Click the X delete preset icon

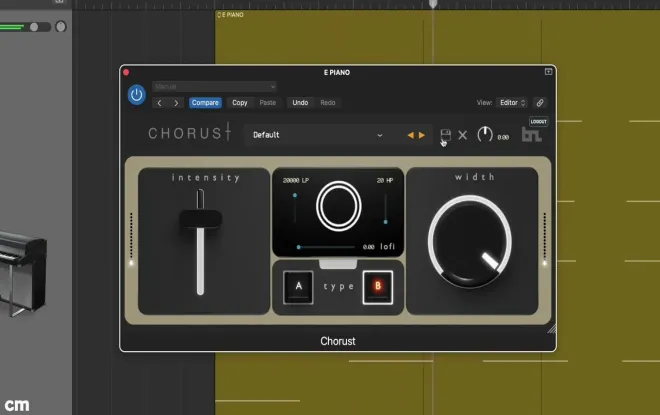click(x=463, y=135)
